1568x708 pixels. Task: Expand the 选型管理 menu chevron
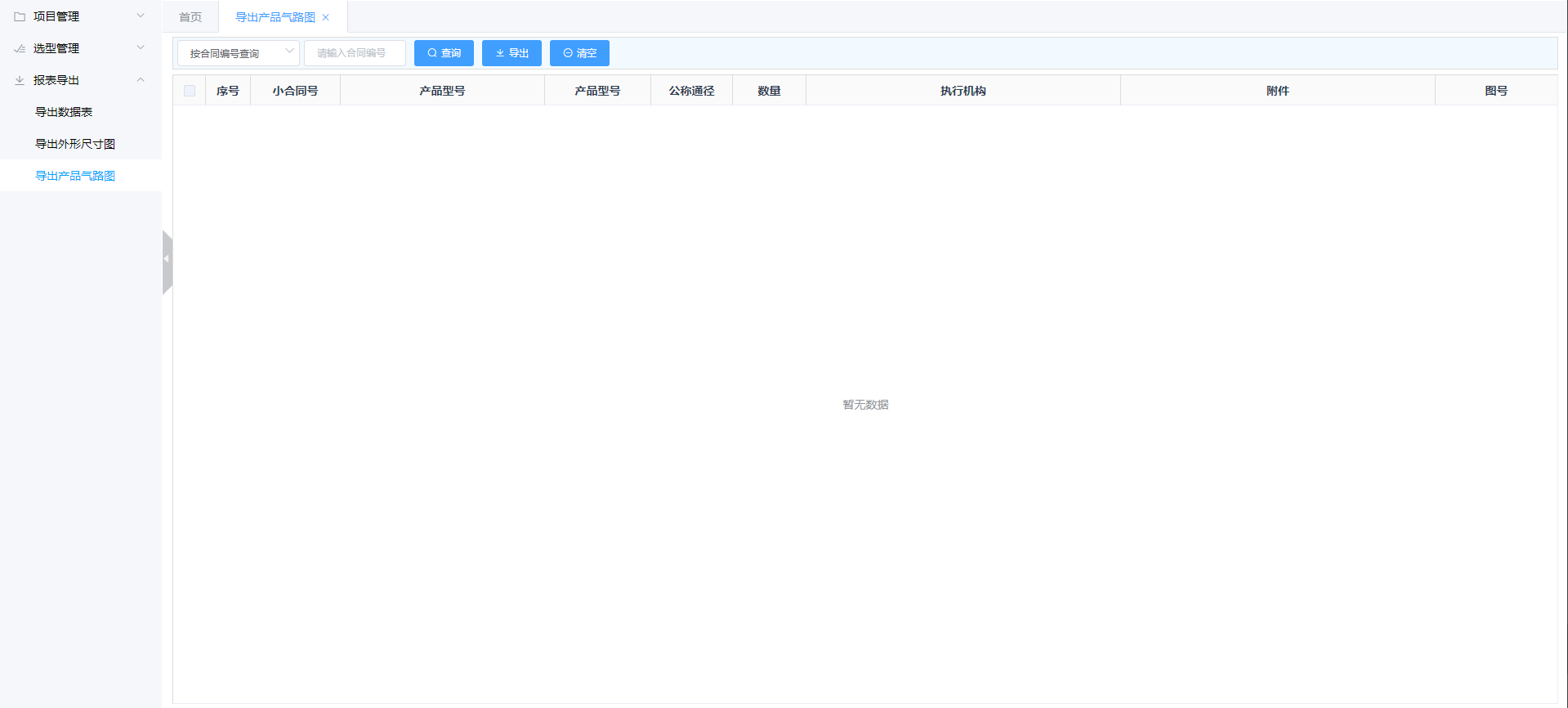tap(141, 48)
